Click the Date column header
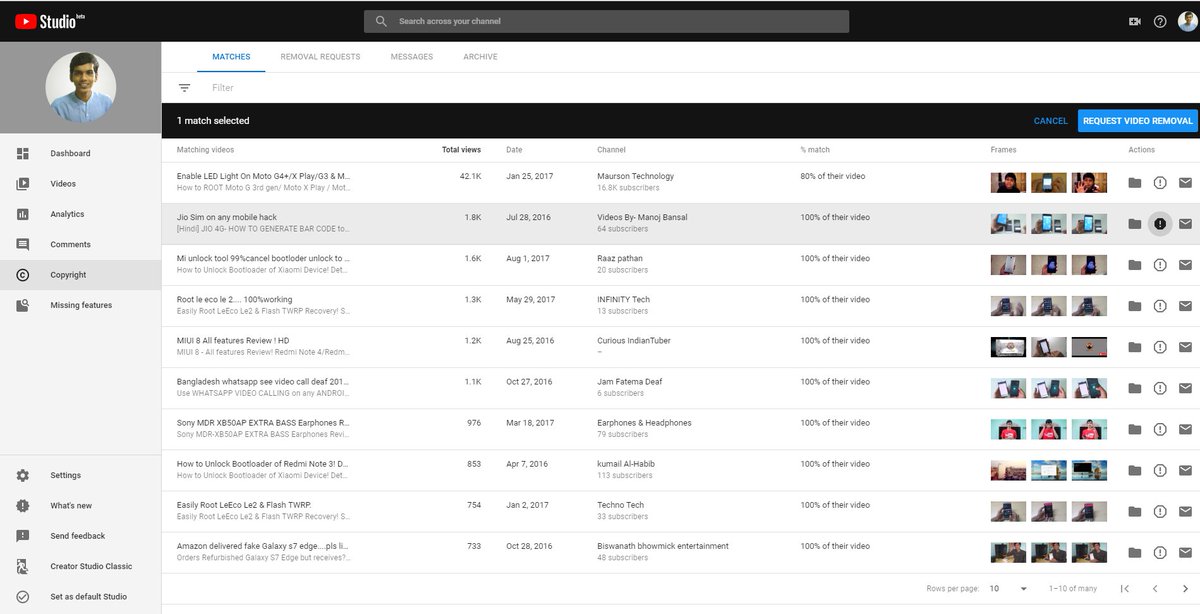1200x614 pixels. point(514,150)
